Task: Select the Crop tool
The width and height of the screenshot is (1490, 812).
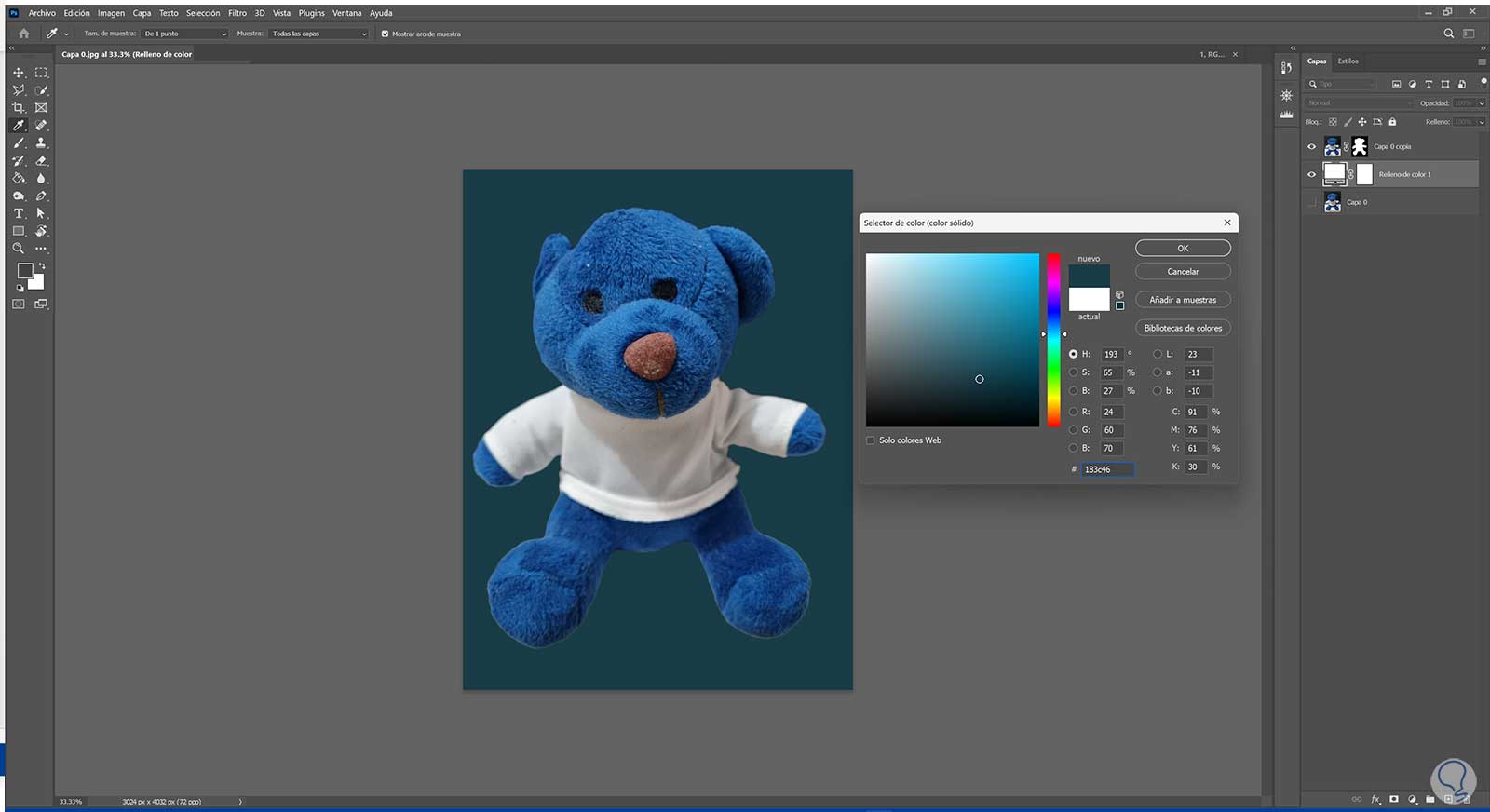Action: [x=18, y=108]
